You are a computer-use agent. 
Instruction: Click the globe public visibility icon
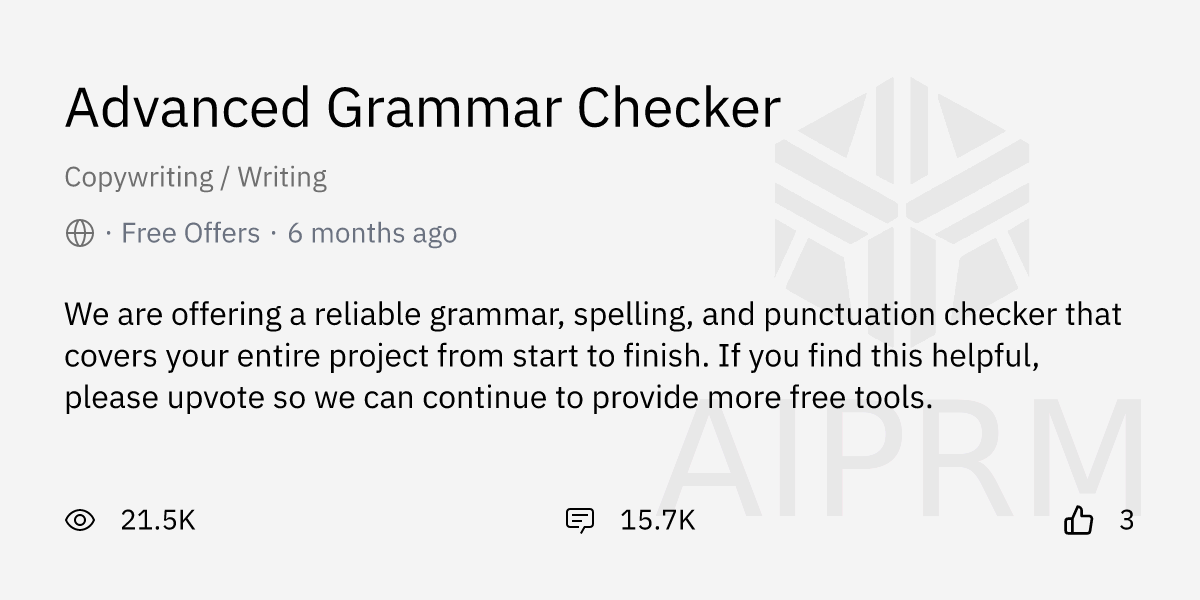[80, 233]
